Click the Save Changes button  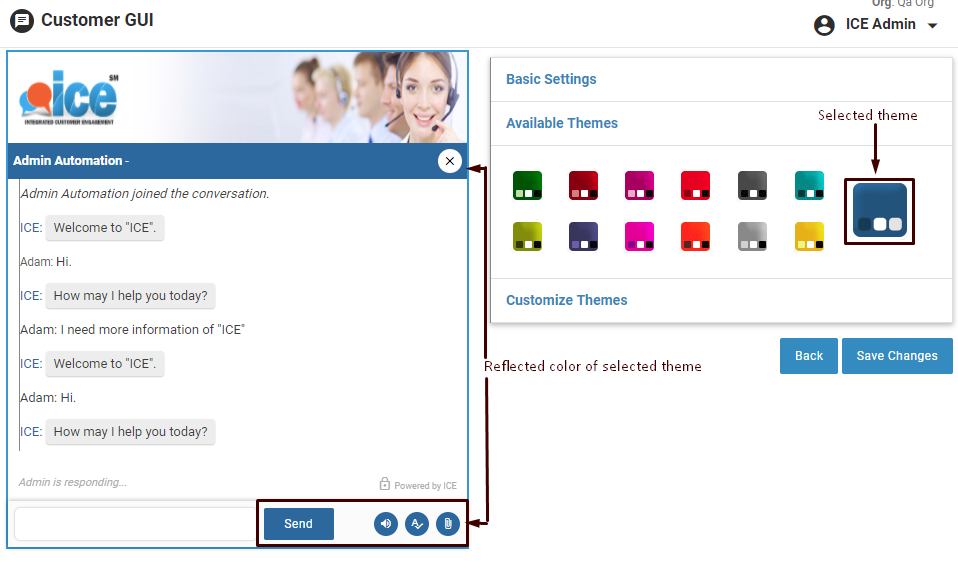(x=897, y=356)
